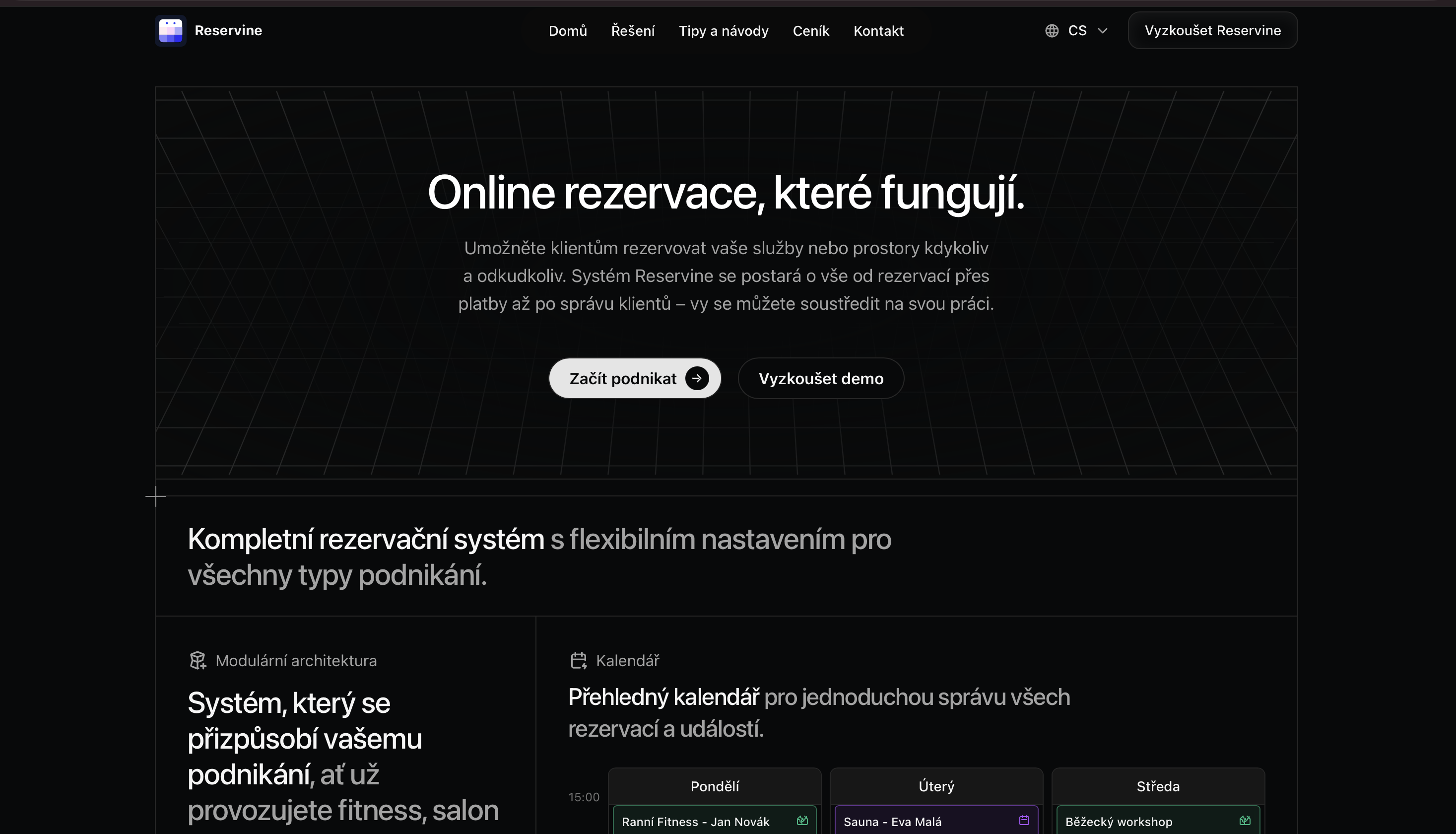Click the Pondělí column header
This screenshot has width=1456, height=834.
pos(715,786)
